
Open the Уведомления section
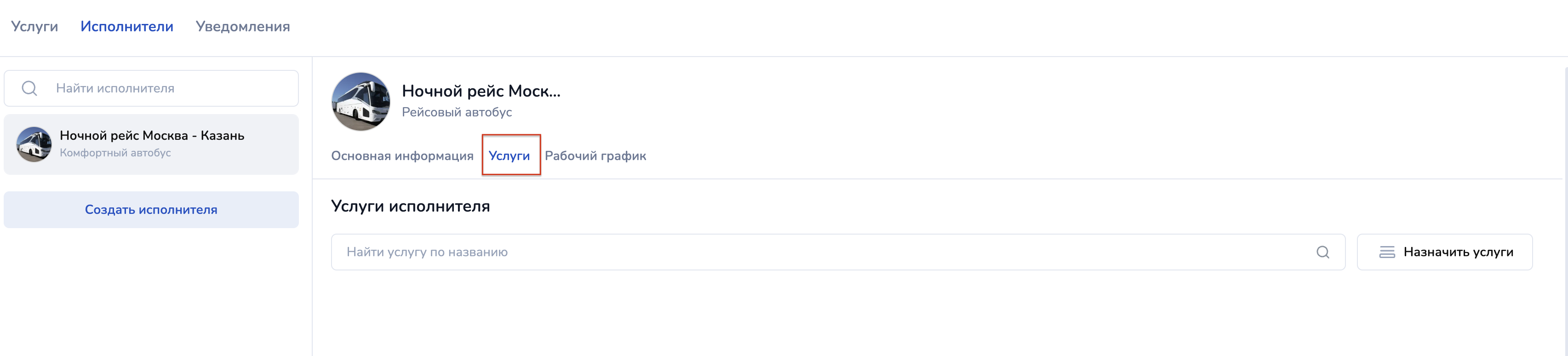tap(242, 27)
